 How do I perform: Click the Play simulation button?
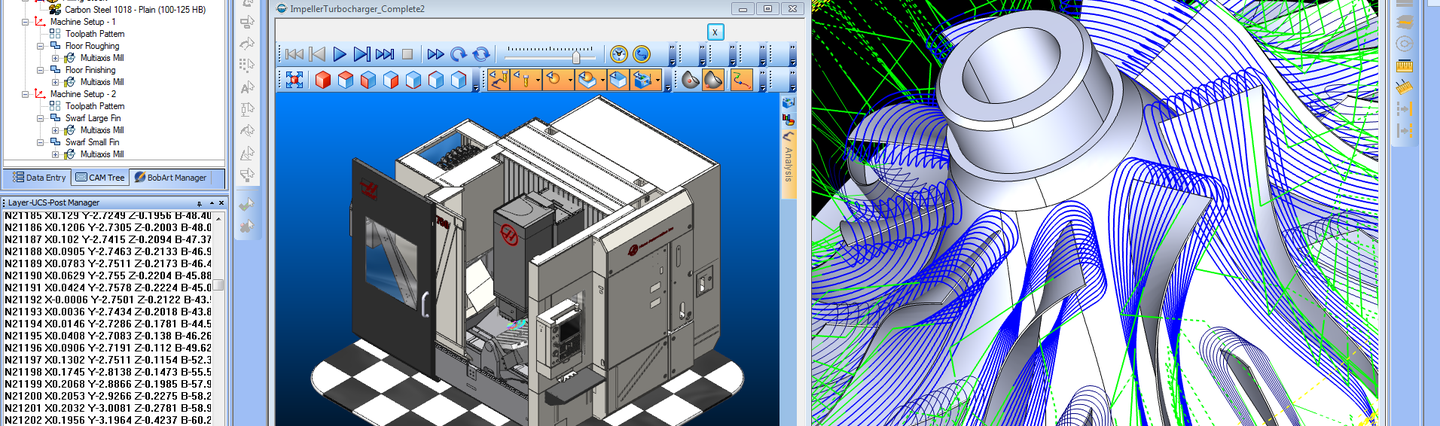(339, 54)
